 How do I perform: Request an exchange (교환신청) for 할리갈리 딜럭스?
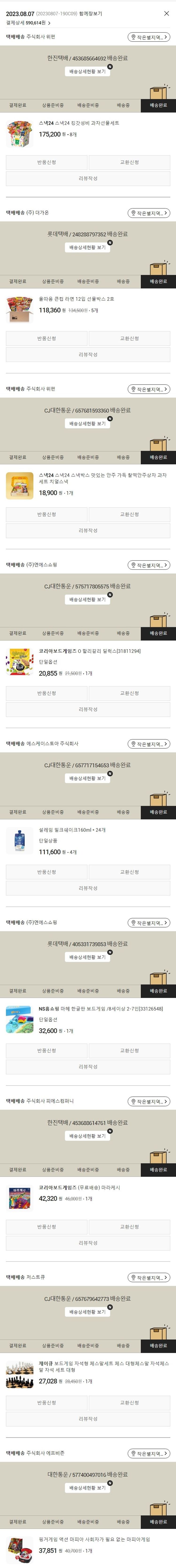tap(129, 693)
